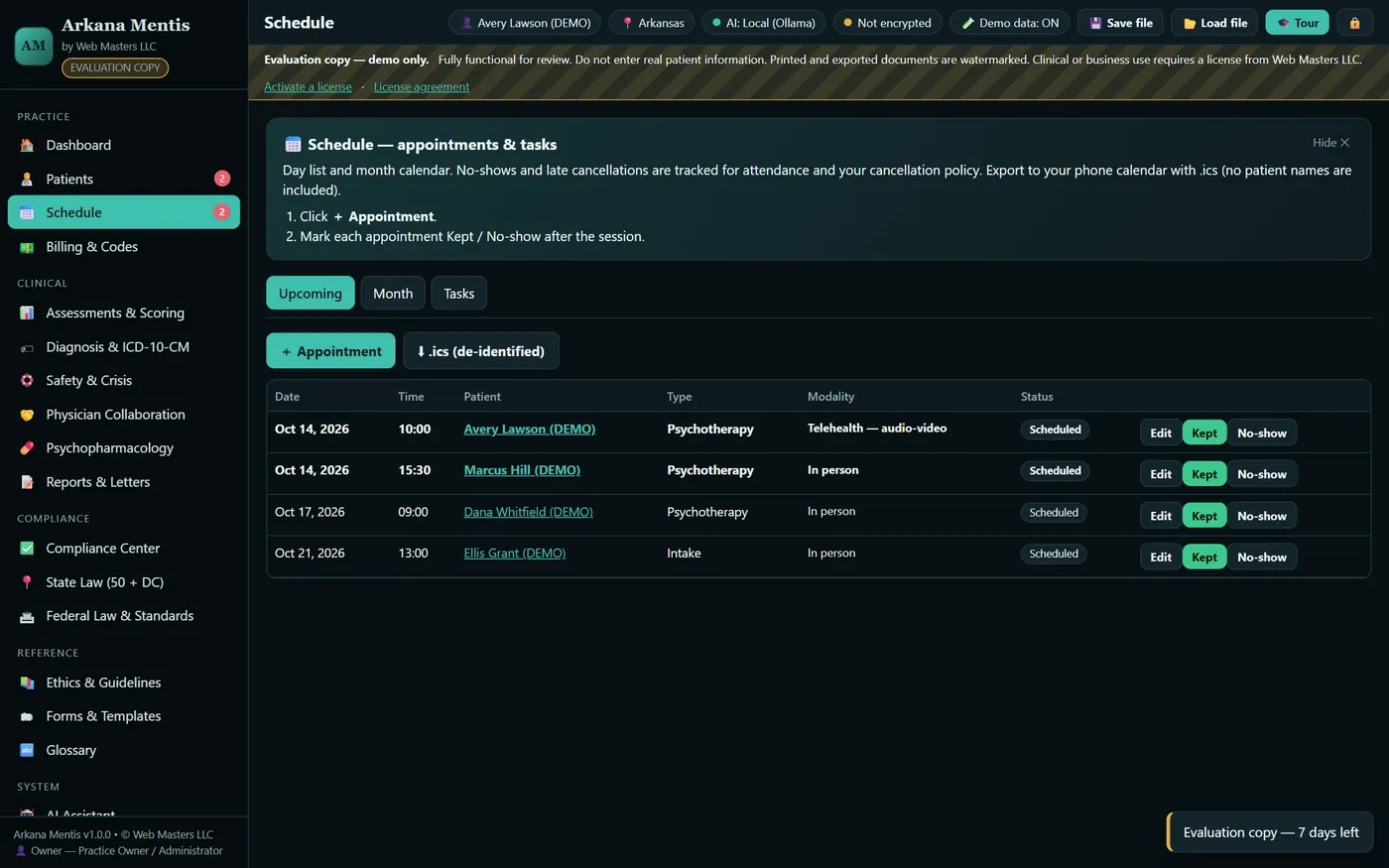Open Assessments & Scoring chart icon
This screenshot has height=868, width=1389.
[x=27, y=312]
